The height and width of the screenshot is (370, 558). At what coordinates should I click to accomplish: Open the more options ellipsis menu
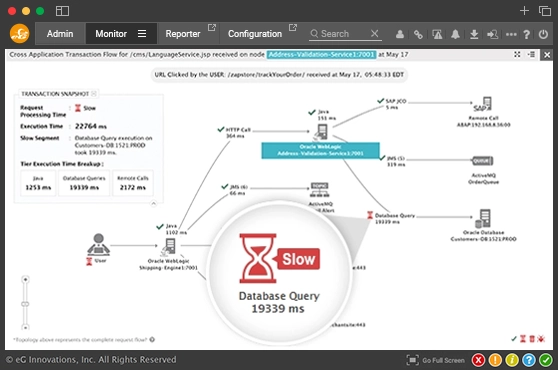(511, 35)
